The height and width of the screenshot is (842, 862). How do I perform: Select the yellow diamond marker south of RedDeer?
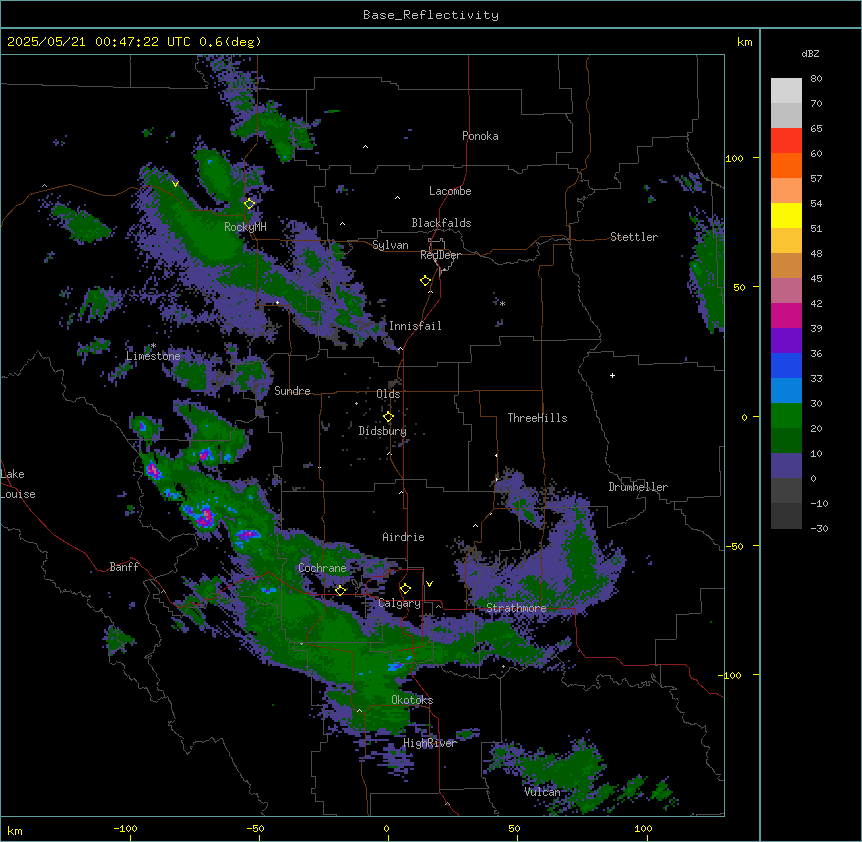(426, 281)
